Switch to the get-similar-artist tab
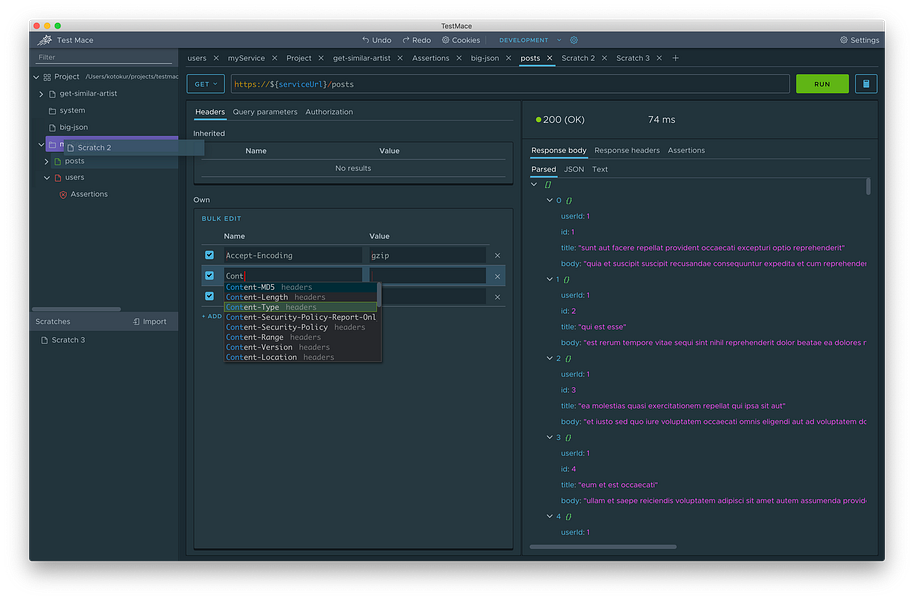 (361, 58)
